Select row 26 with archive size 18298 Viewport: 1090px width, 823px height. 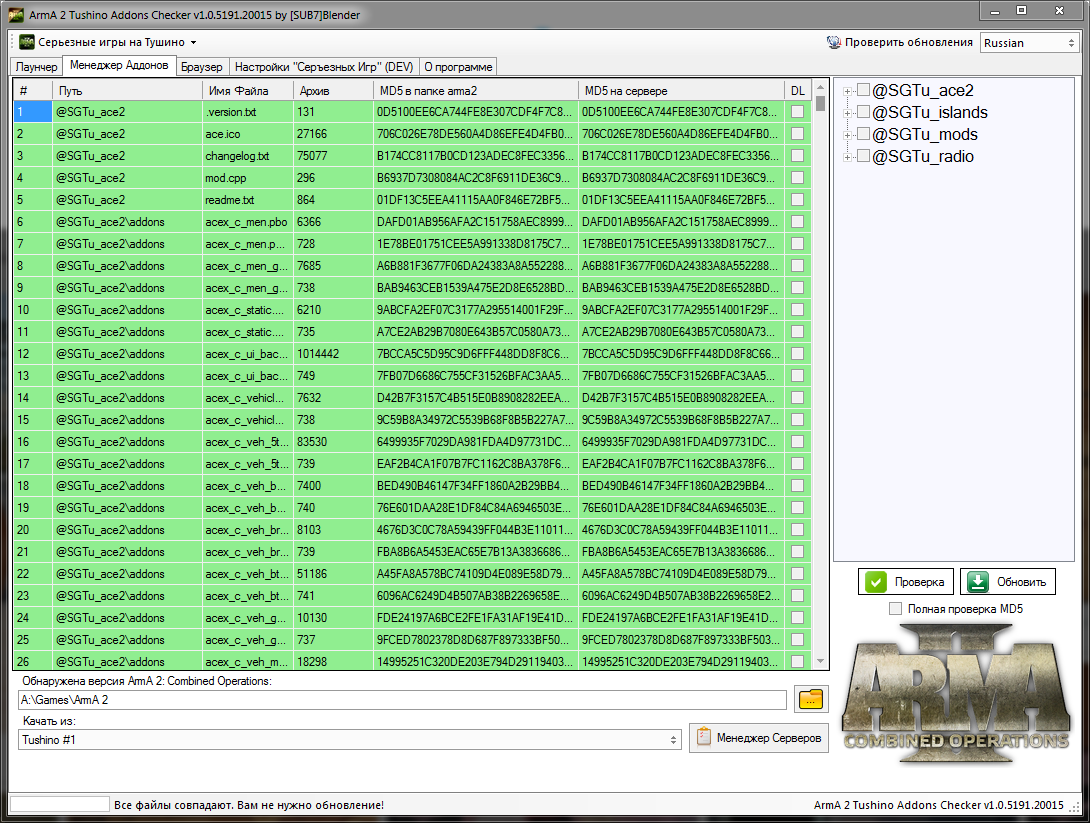(x=412, y=661)
